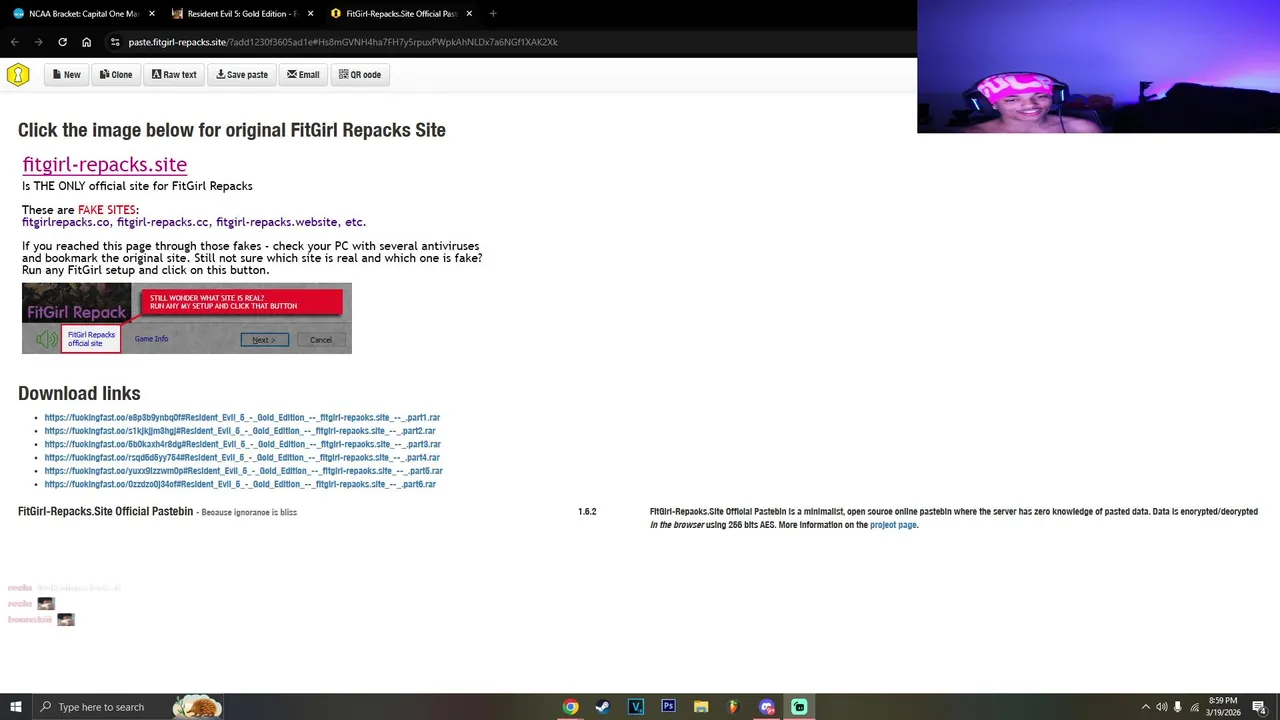The image size is (1280, 720).
Task: Click the 'Download links' heading
Action: 79,393
